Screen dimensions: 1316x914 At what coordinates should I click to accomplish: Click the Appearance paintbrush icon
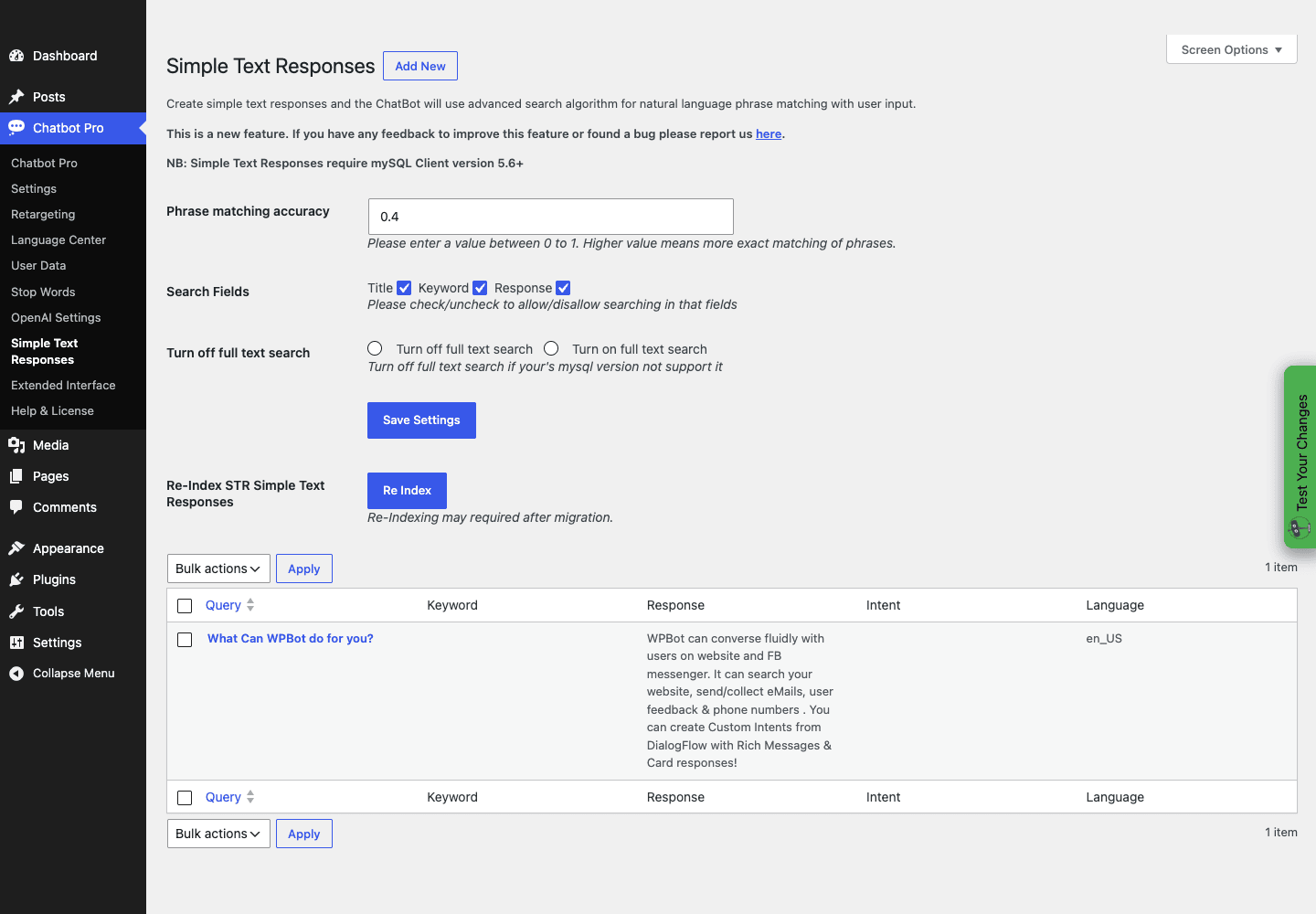tap(16, 548)
